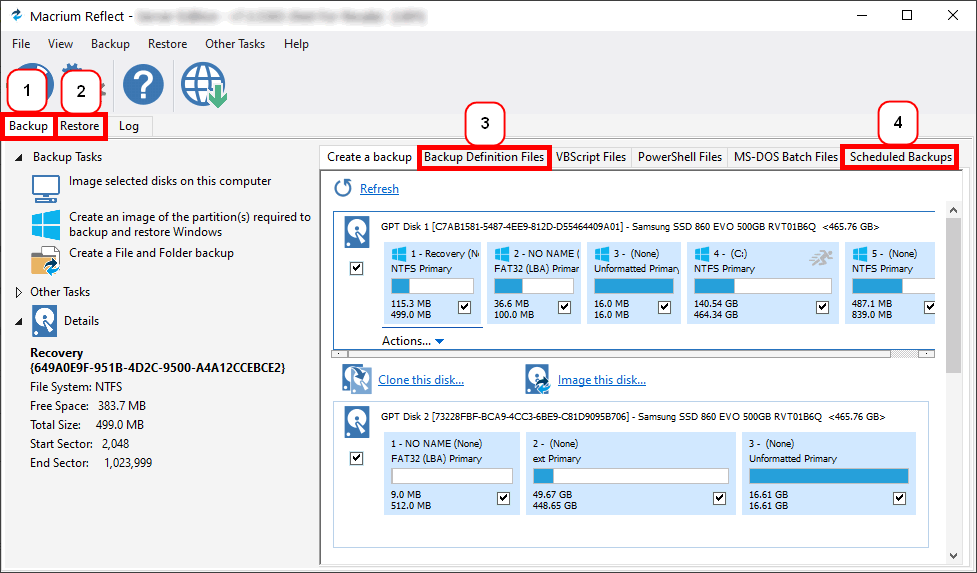977x573 pixels.
Task: Click the disk icon next to Details
Action: (x=44, y=321)
